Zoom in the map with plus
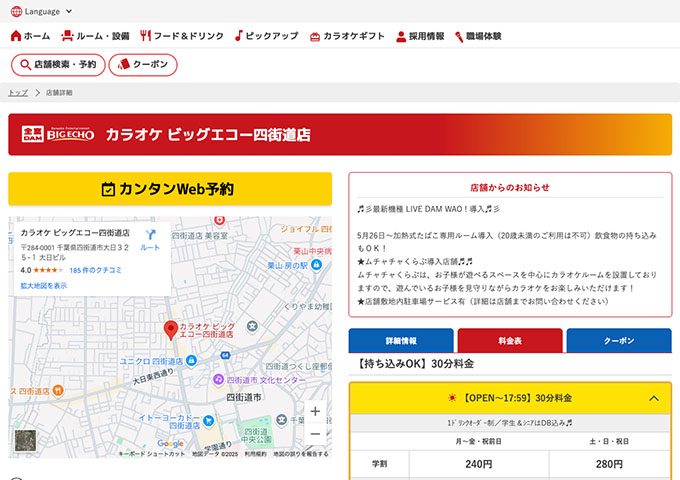 tap(315, 411)
